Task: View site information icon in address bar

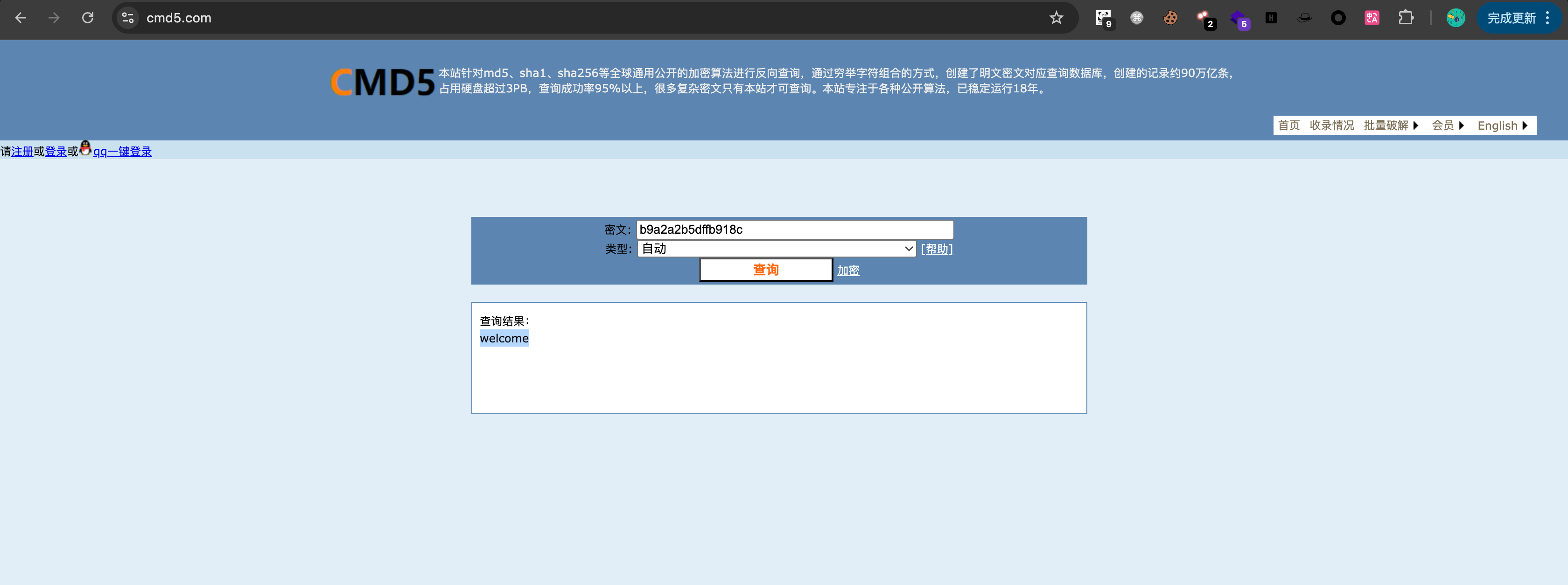Action: [128, 18]
